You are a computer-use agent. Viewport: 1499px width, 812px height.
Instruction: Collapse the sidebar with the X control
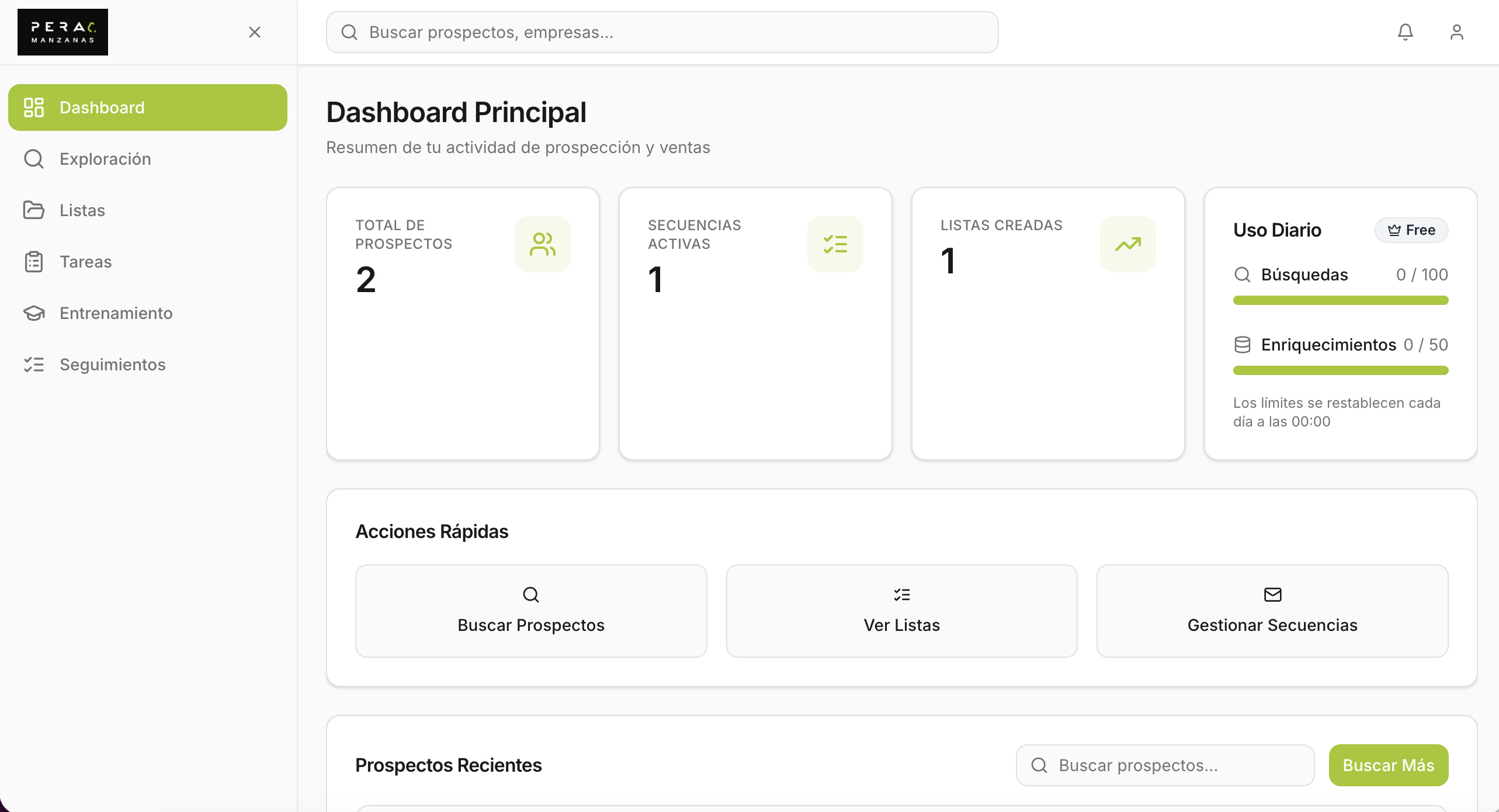(x=255, y=32)
